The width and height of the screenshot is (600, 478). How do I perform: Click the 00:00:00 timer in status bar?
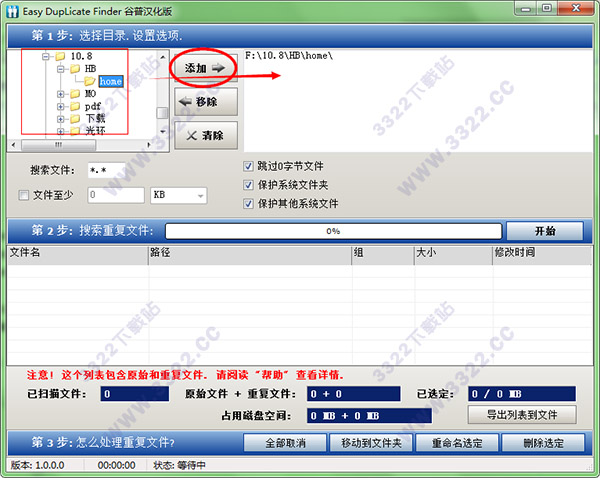(x=116, y=465)
